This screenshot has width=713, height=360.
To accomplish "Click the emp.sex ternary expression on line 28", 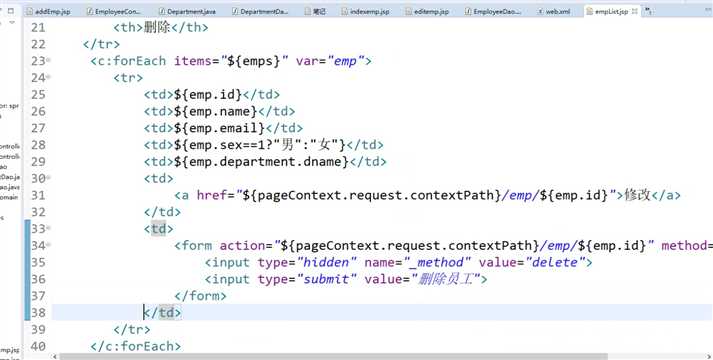I will coord(260,145).
